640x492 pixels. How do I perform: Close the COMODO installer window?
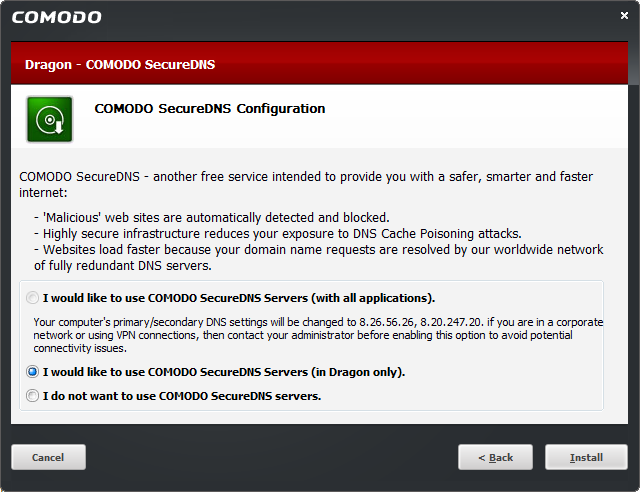click(x=624, y=16)
